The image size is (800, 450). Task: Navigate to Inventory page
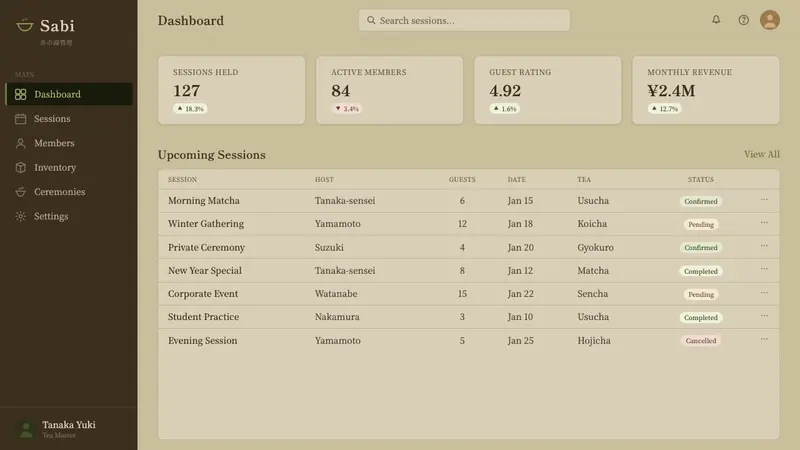(x=69, y=167)
